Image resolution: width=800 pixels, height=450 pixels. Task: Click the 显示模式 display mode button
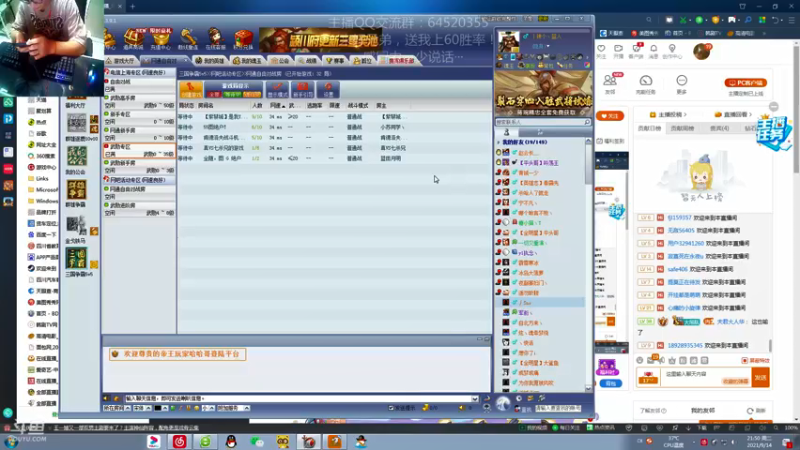pyautogui.click(x=278, y=90)
